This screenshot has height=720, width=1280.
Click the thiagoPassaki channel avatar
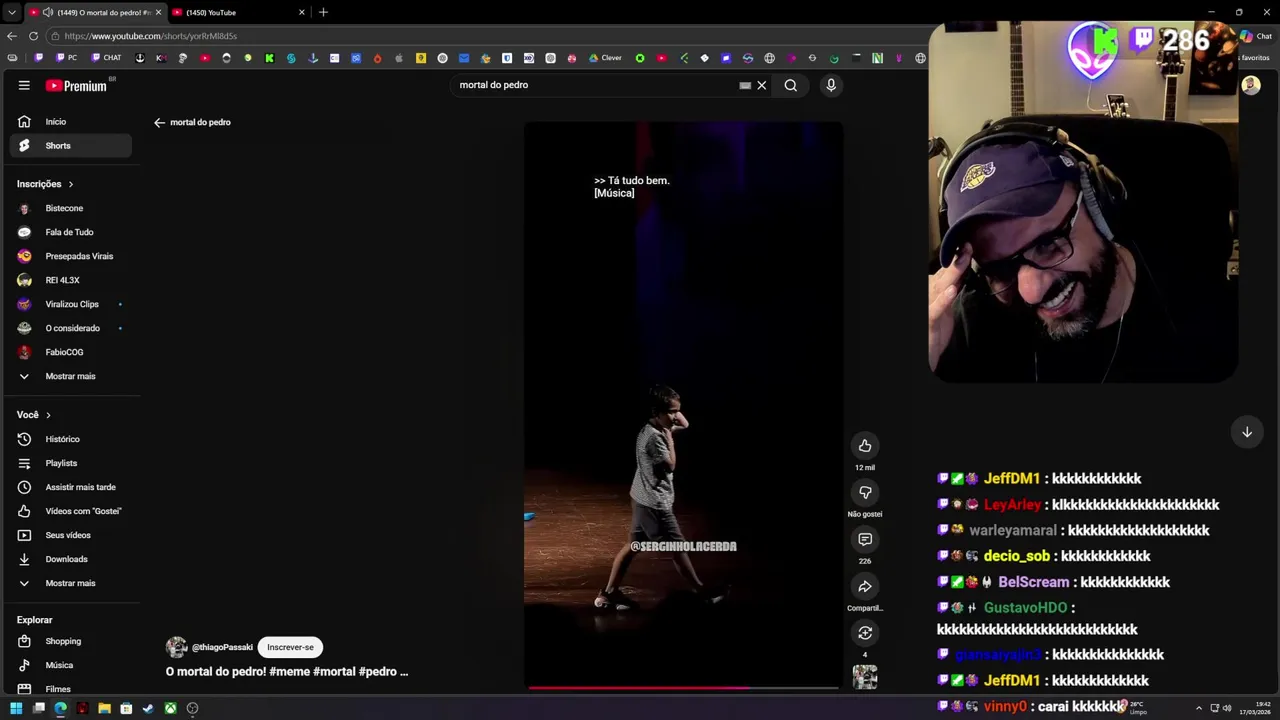[x=177, y=647]
